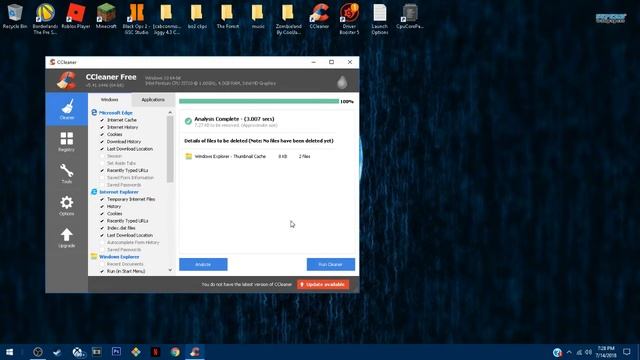Image resolution: width=640 pixels, height=360 pixels.
Task: Switch to the Applications tab
Action: [153, 100]
